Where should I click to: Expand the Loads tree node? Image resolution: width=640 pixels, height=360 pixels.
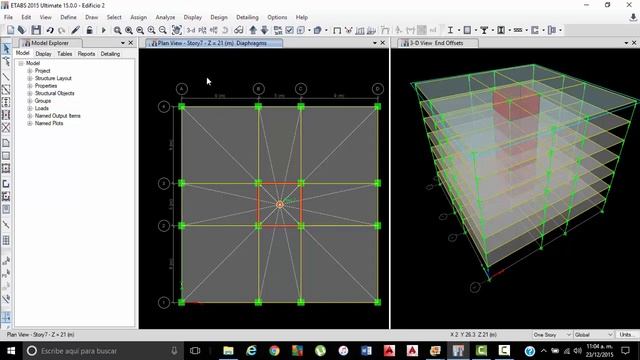click(x=29, y=108)
